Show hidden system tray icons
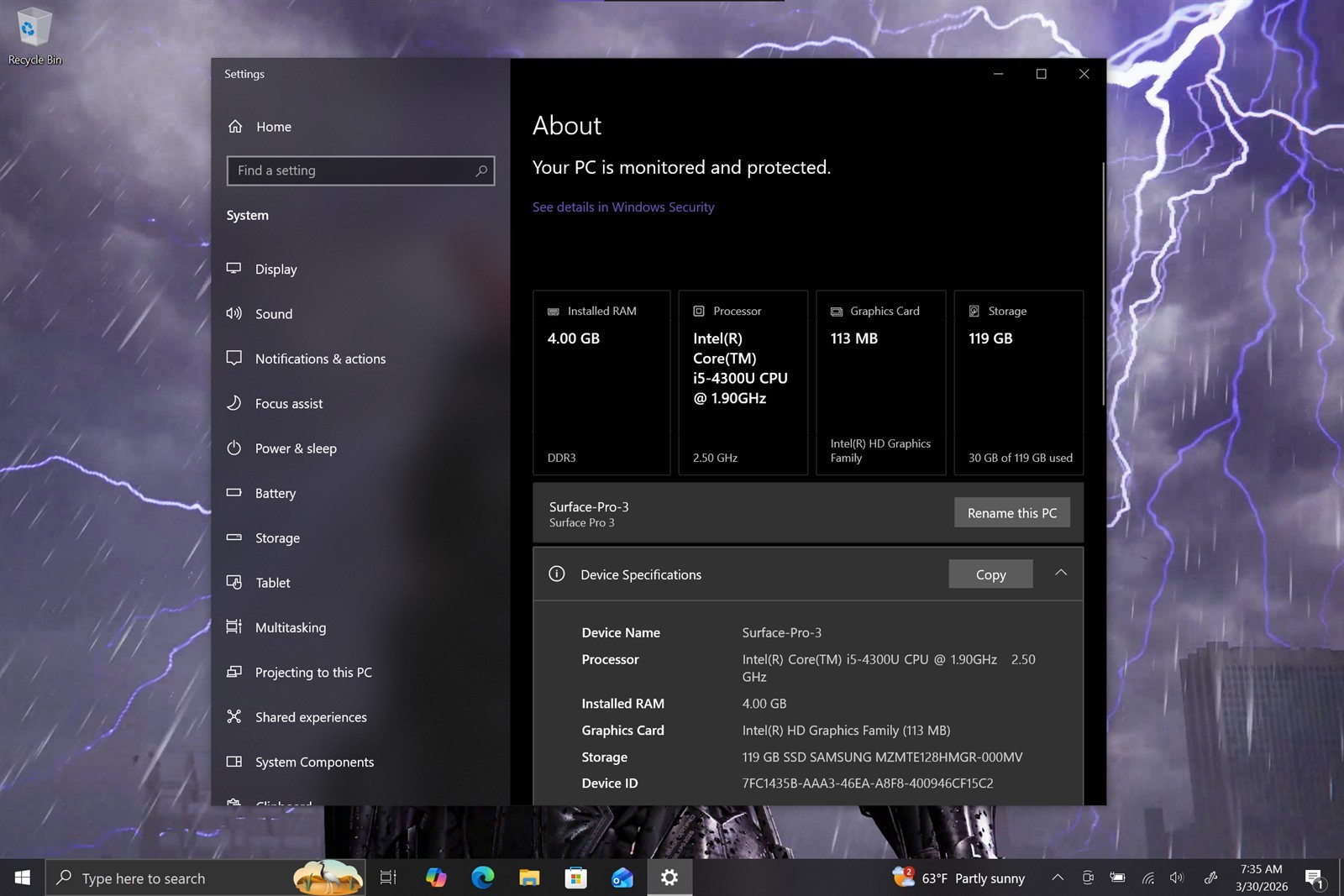 click(x=1058, y=878)
